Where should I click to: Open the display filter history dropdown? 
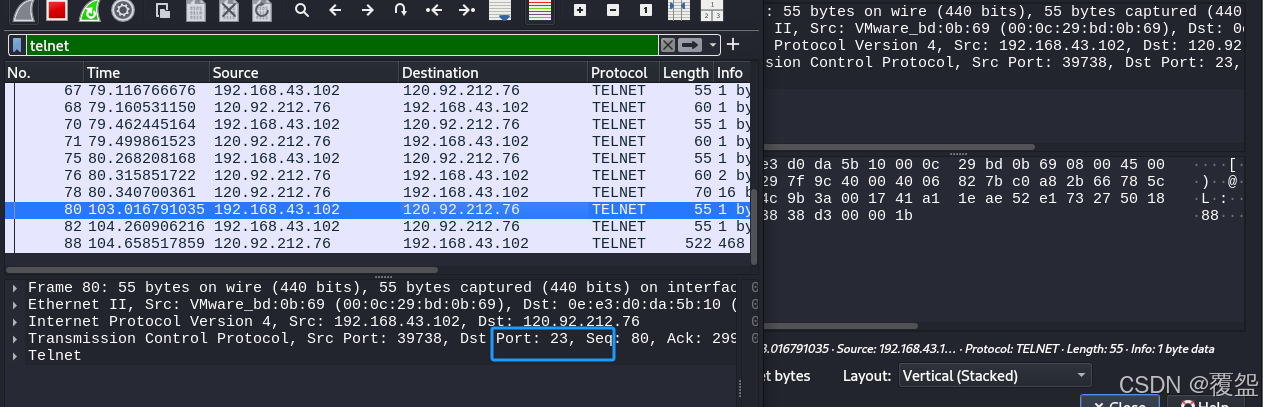pos(712,45)
